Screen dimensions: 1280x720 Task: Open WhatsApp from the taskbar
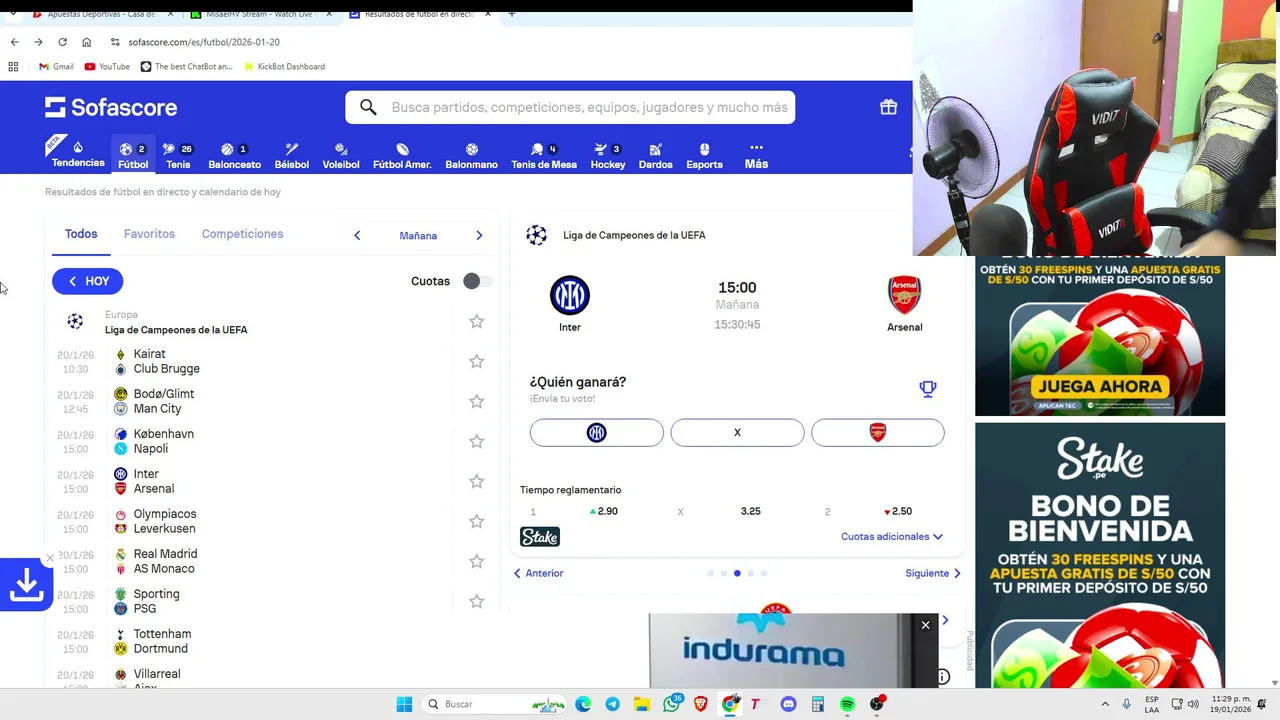[x=671, y=704]
